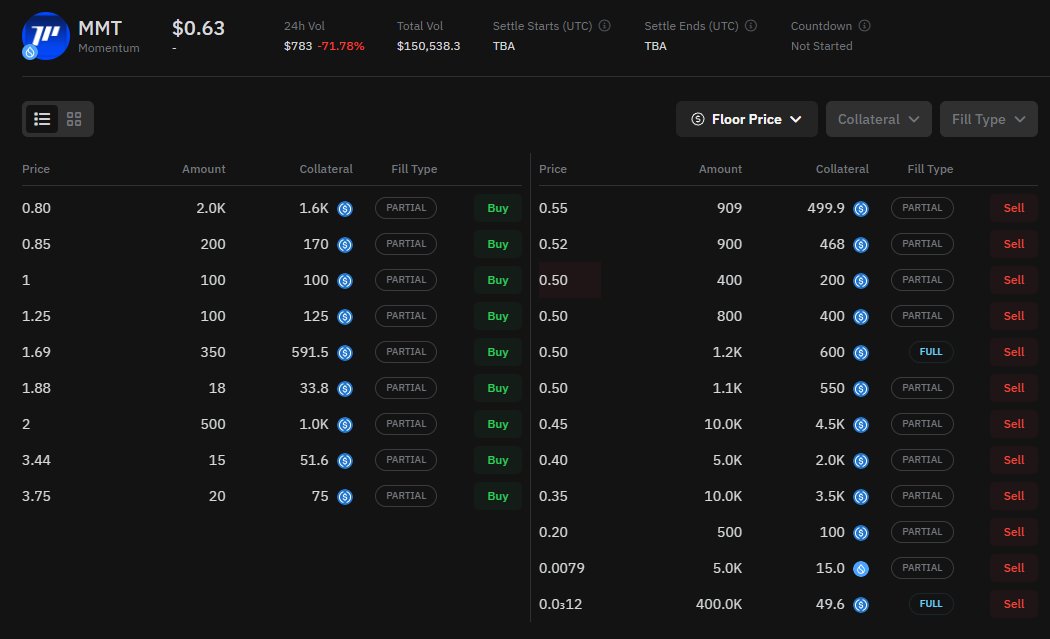Click the Collateral column header in buy table
1050x639 pixels.
coord(326,169)
